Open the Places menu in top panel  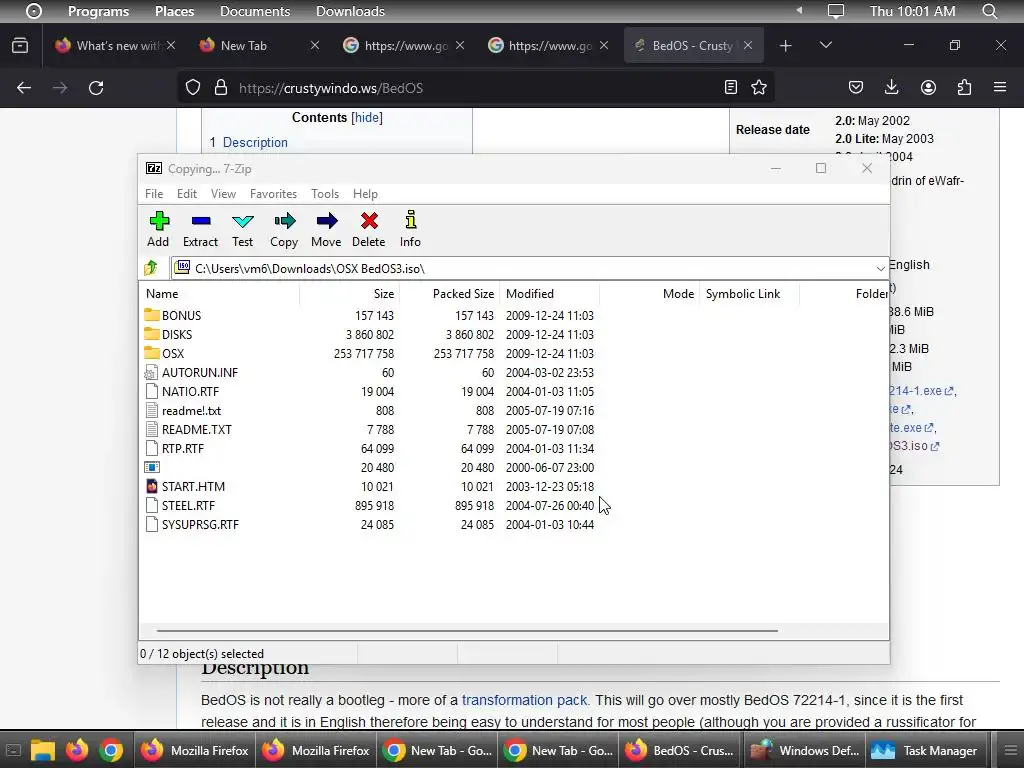click(x=174, y=11)
